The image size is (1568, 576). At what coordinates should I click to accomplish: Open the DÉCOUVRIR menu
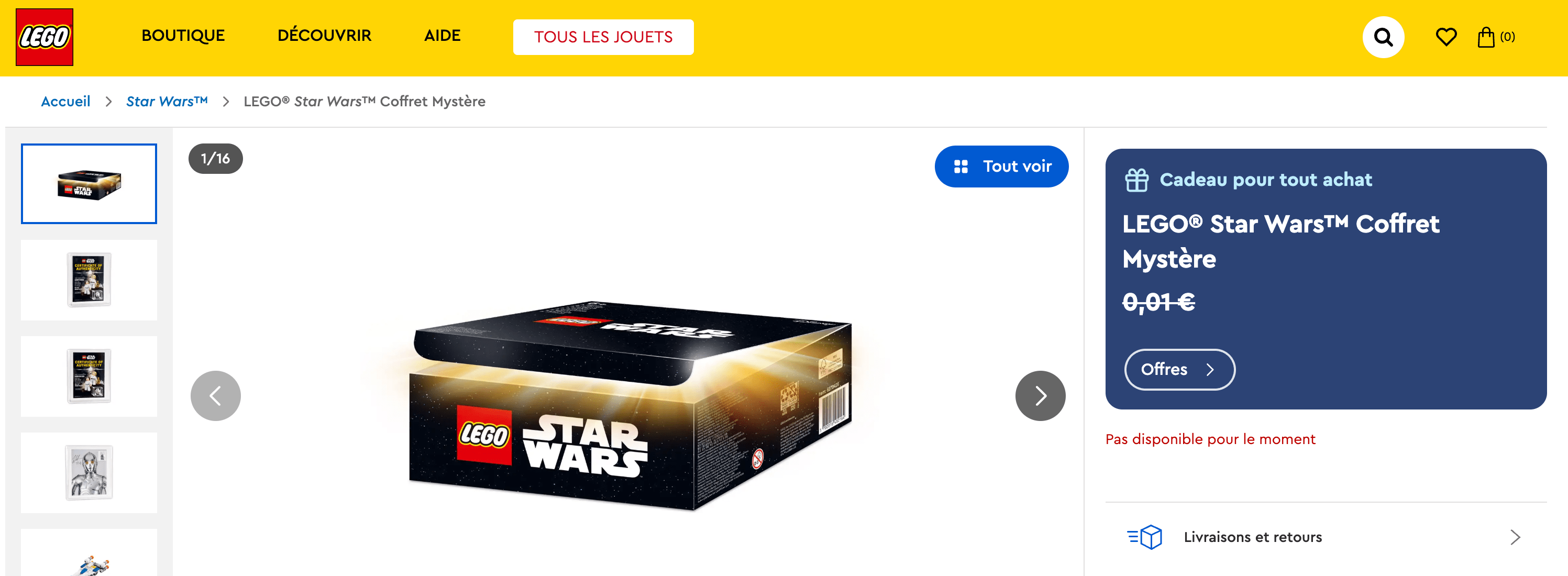324,36
